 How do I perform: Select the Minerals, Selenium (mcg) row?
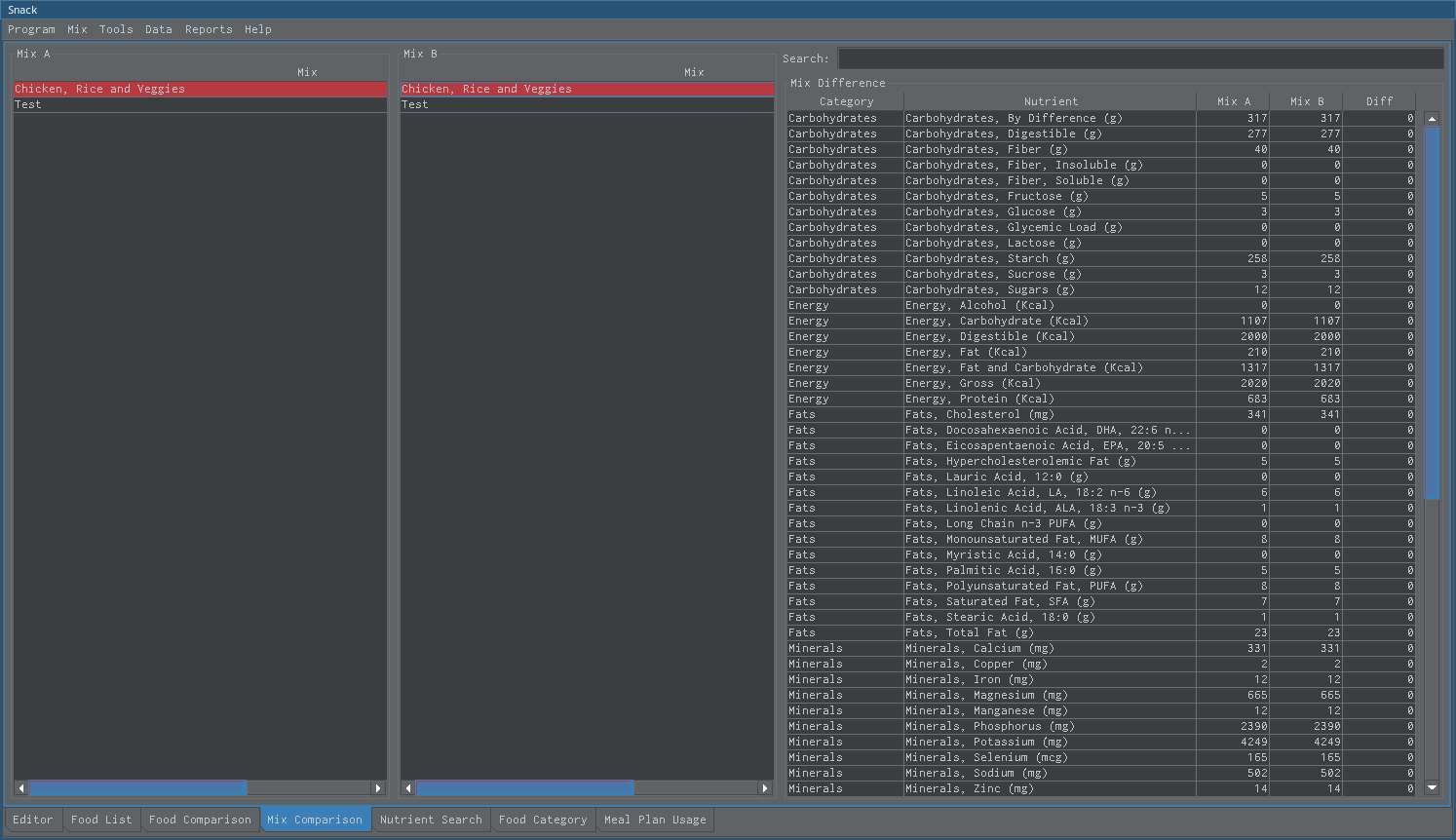(x=1101, y=757)
